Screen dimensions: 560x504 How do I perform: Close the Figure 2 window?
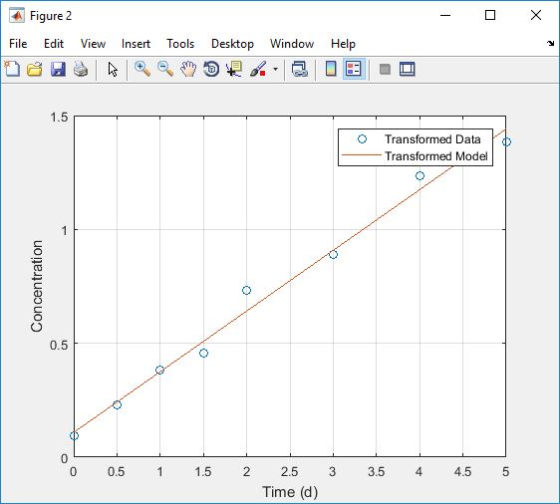536,15
